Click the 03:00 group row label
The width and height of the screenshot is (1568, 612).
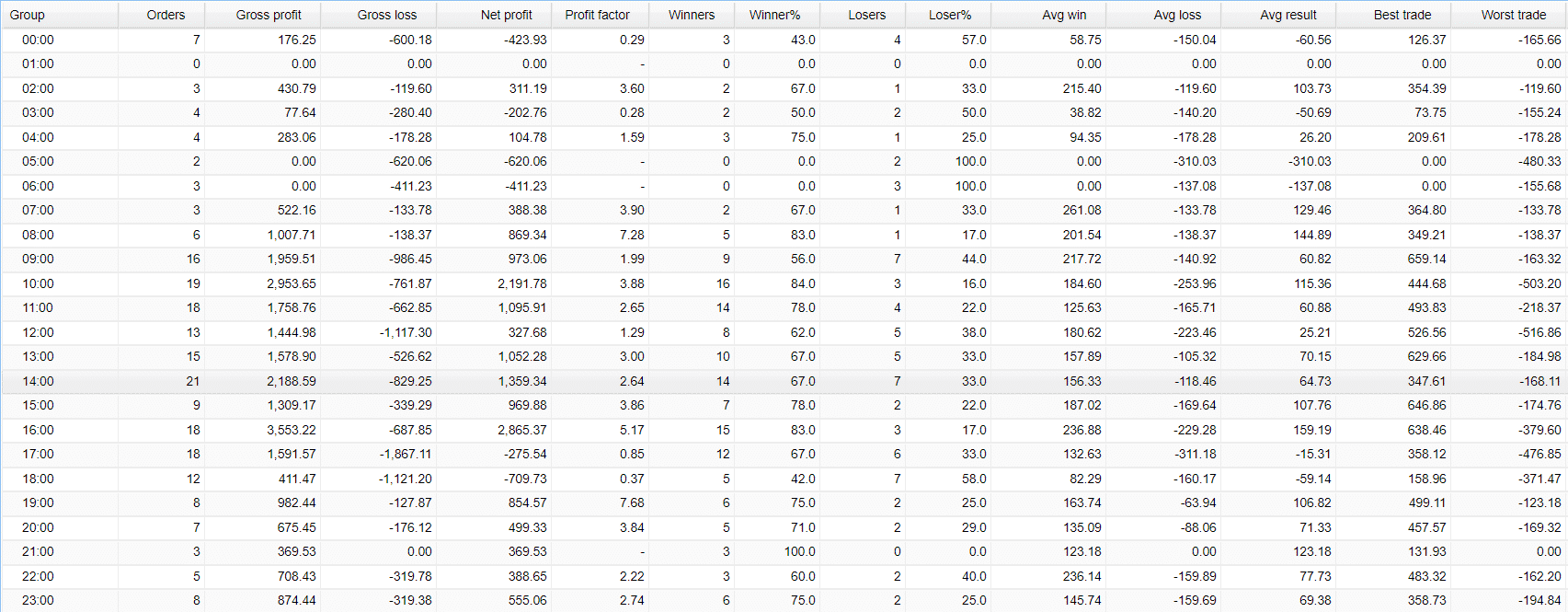38,113
